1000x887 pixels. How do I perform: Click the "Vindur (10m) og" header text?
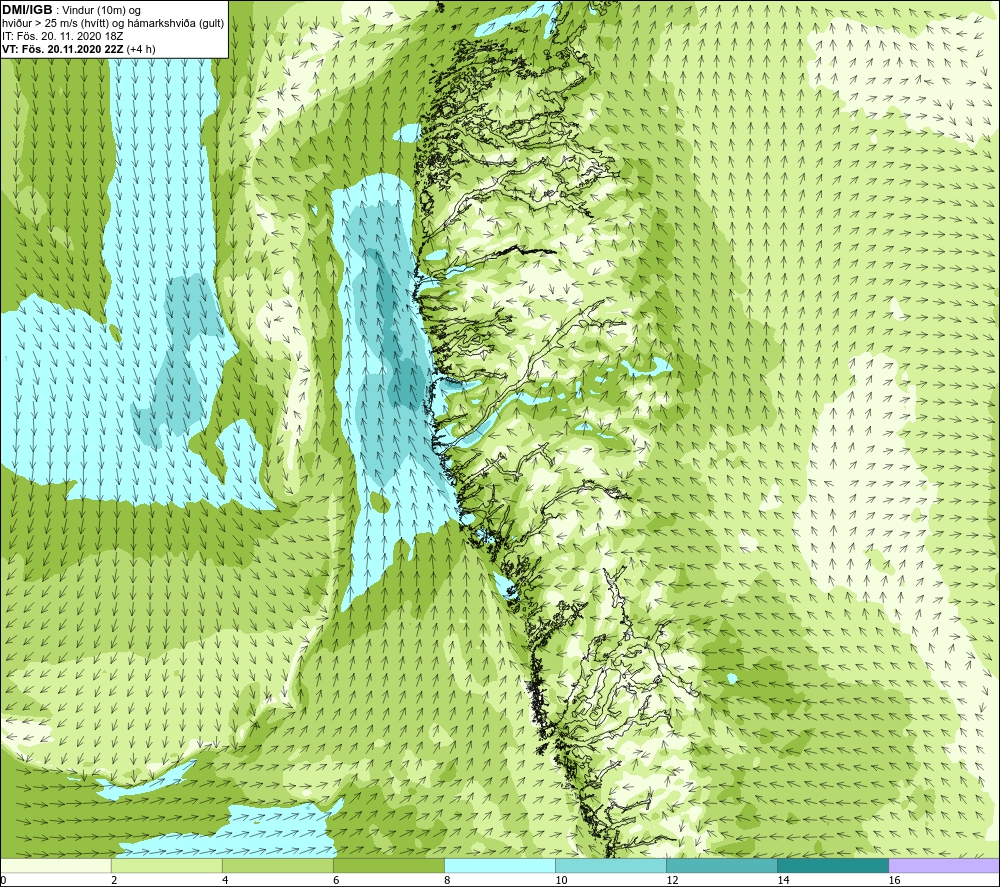tap(101, 11)
